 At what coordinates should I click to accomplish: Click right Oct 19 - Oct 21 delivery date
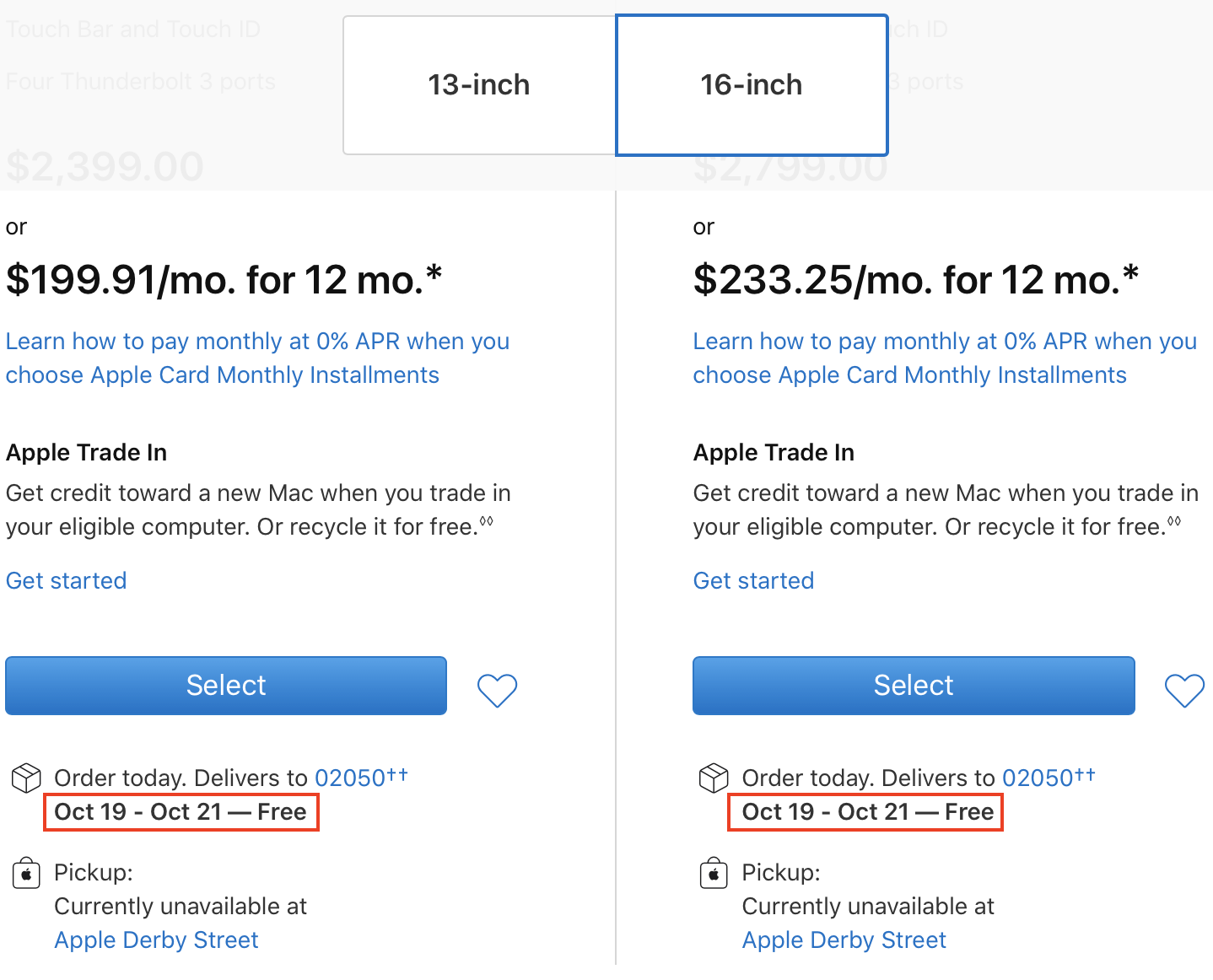(x=825, y=812)
